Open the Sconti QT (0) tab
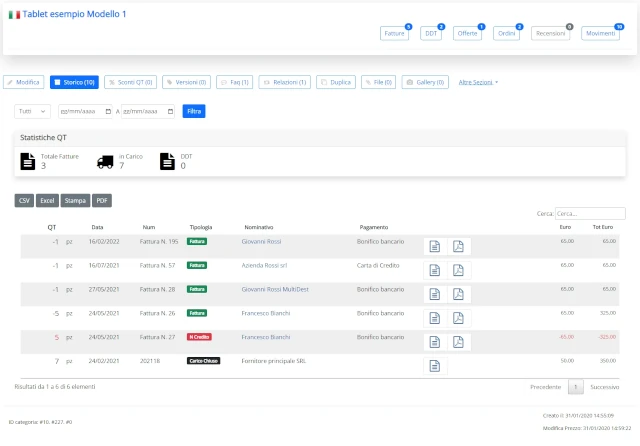The image size is (640, 446). pos(131,82)
